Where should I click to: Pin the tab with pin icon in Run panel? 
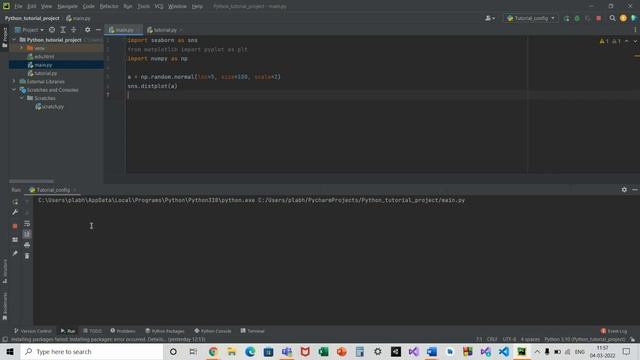point(15,253)
